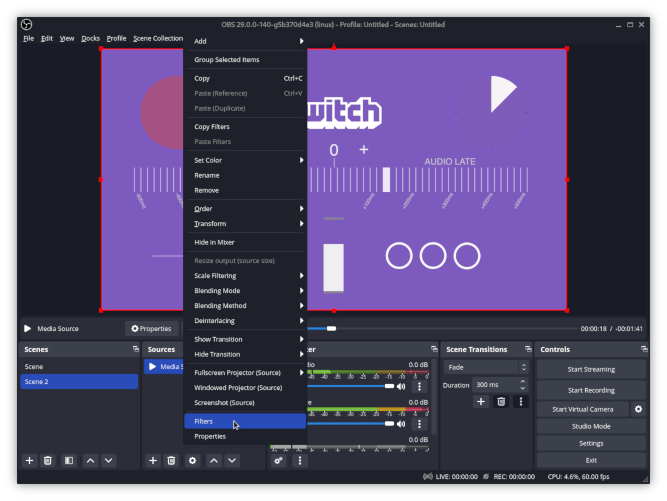
Task: Pop out the Controls dock
Action: 644,349
